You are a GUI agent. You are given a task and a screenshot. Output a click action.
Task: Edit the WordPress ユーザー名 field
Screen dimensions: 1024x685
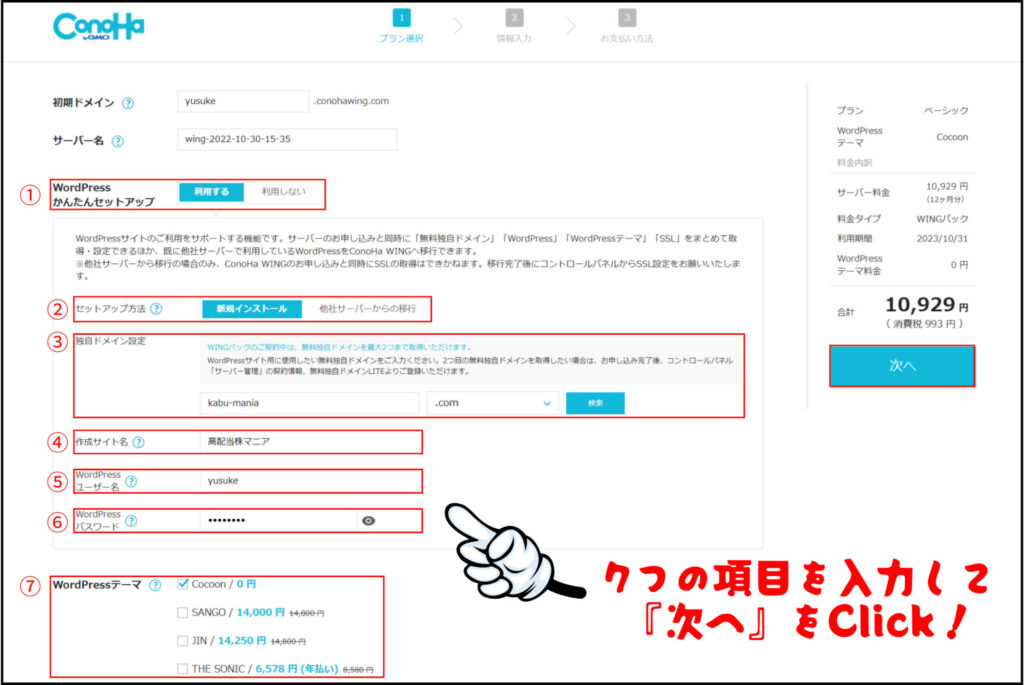point(310,481)
